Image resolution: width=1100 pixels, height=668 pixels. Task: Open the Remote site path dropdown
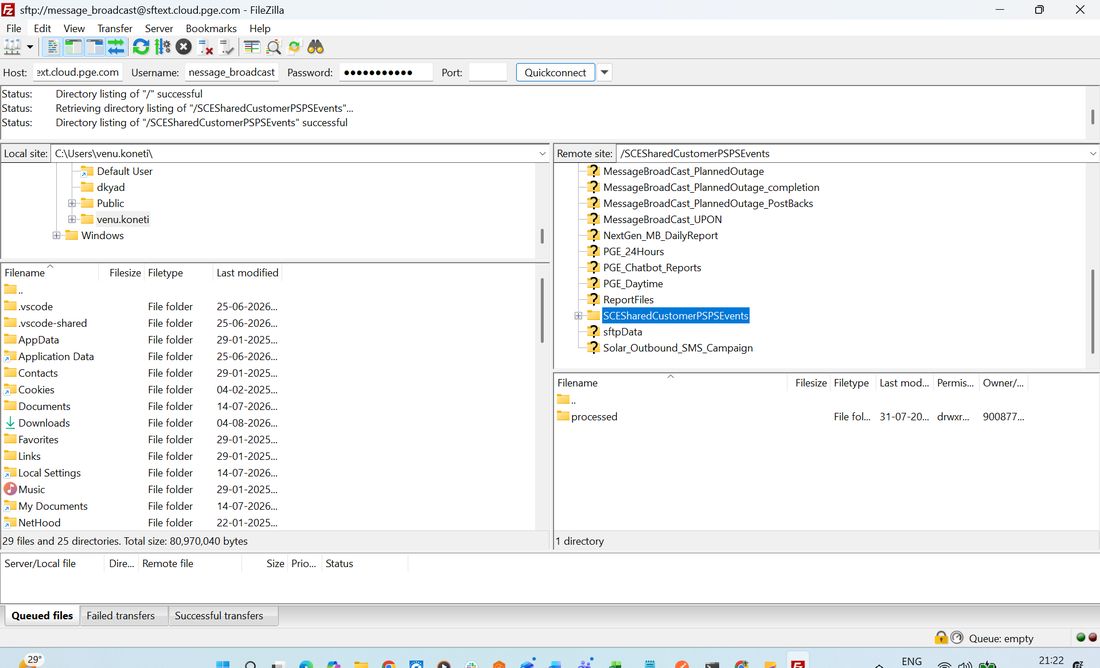1092,153
